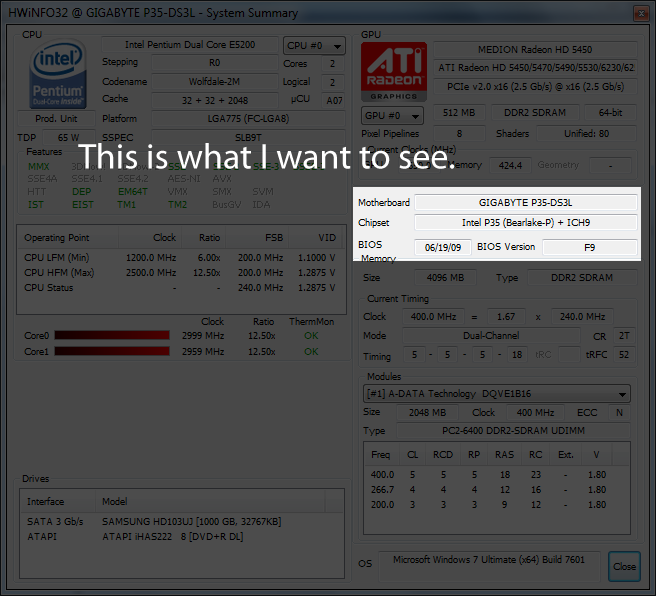Image resolution: width=656 pixels, height=596 pixels.
Task: Click the BIOS date field 06/19/09
Action: 442,247
